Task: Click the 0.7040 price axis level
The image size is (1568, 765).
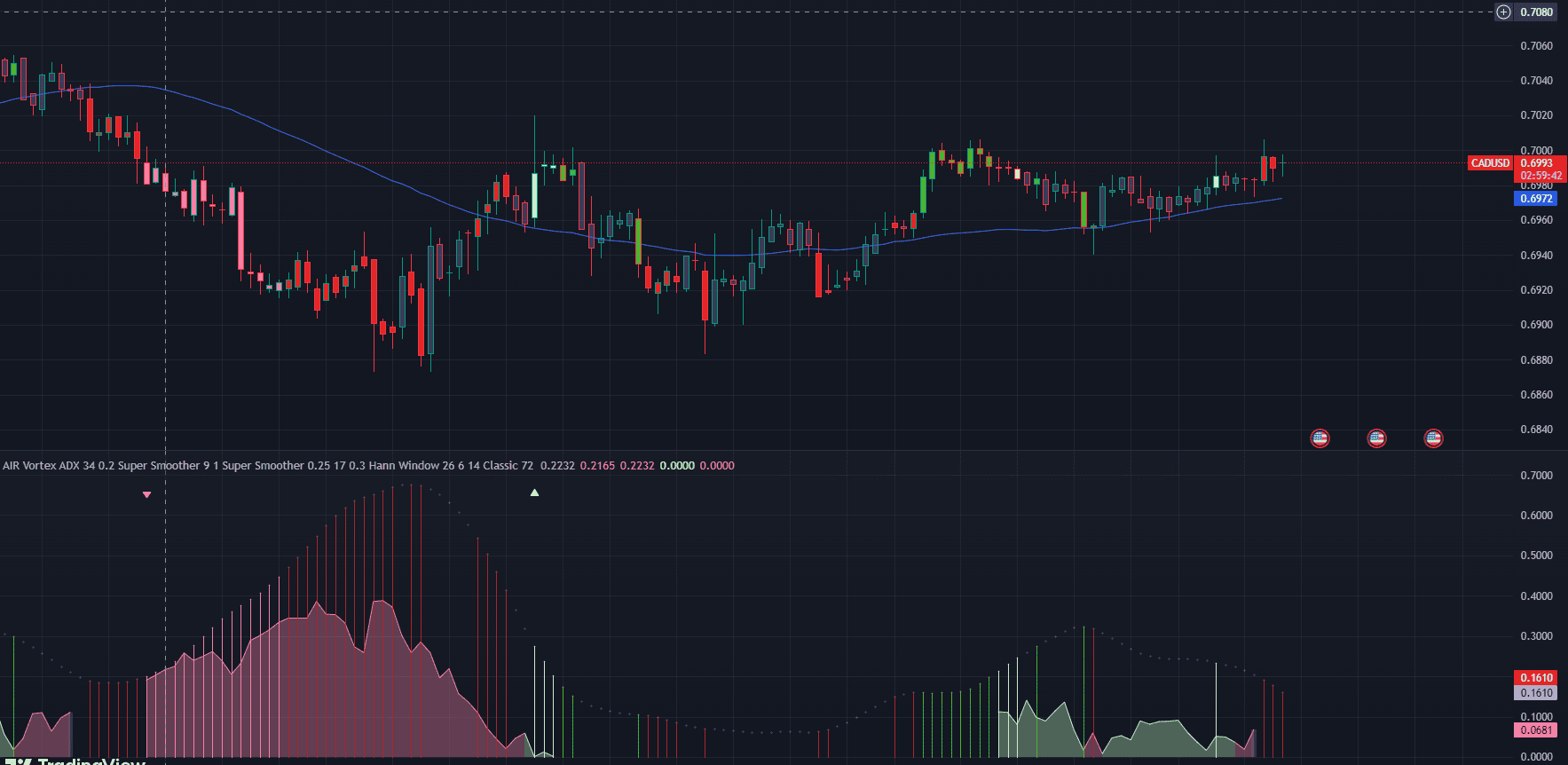Action: (x=1536, y=81)
